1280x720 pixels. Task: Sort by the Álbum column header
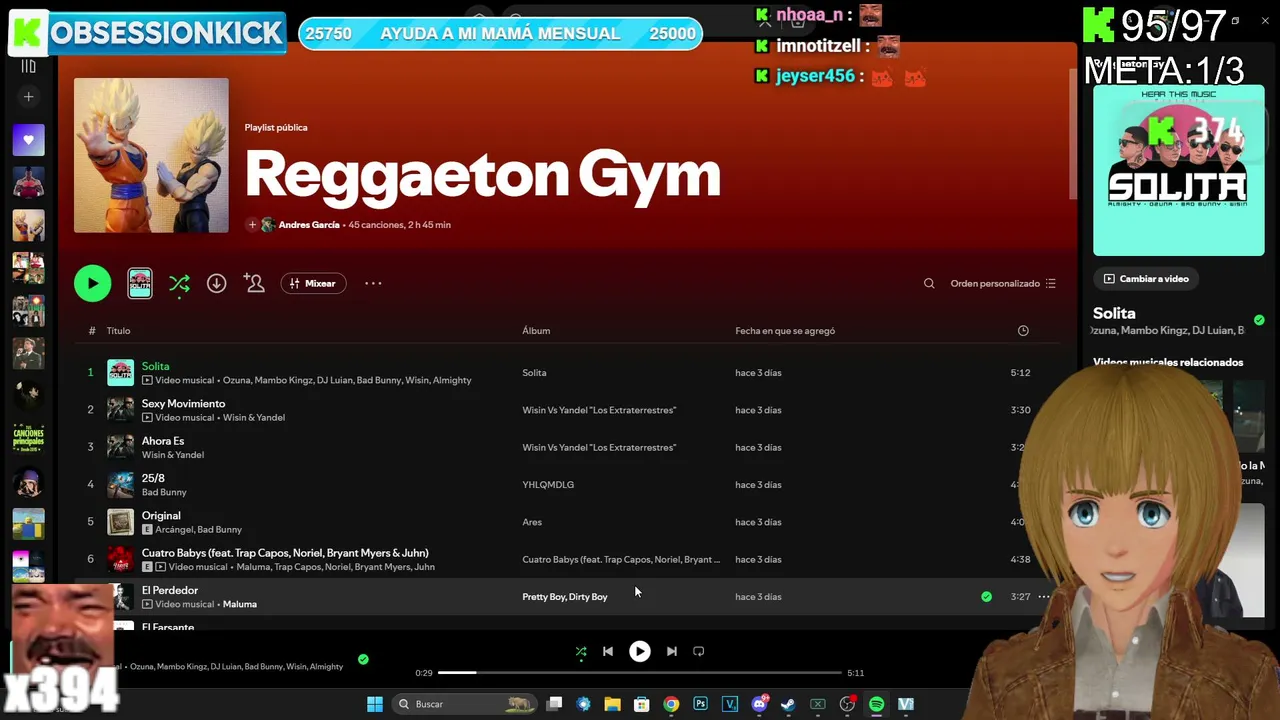pos(536,331)
